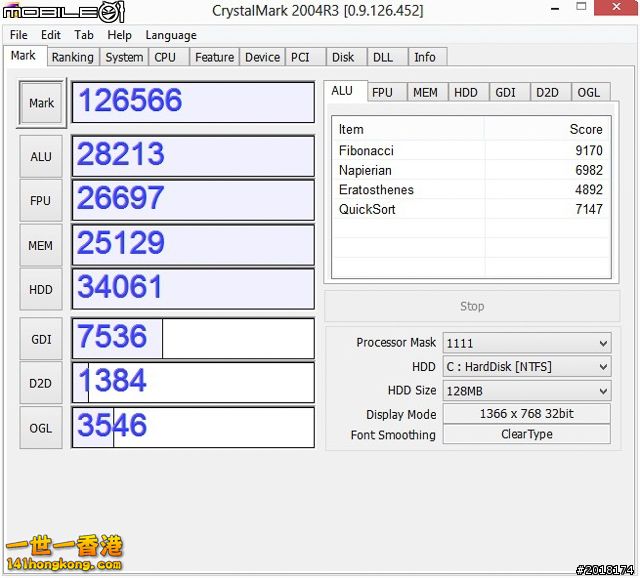Image resolution: width=640 pixels, height=578 pixels.
Task: Click the Eratosthenes score 4892
Action: pos(589,190)
